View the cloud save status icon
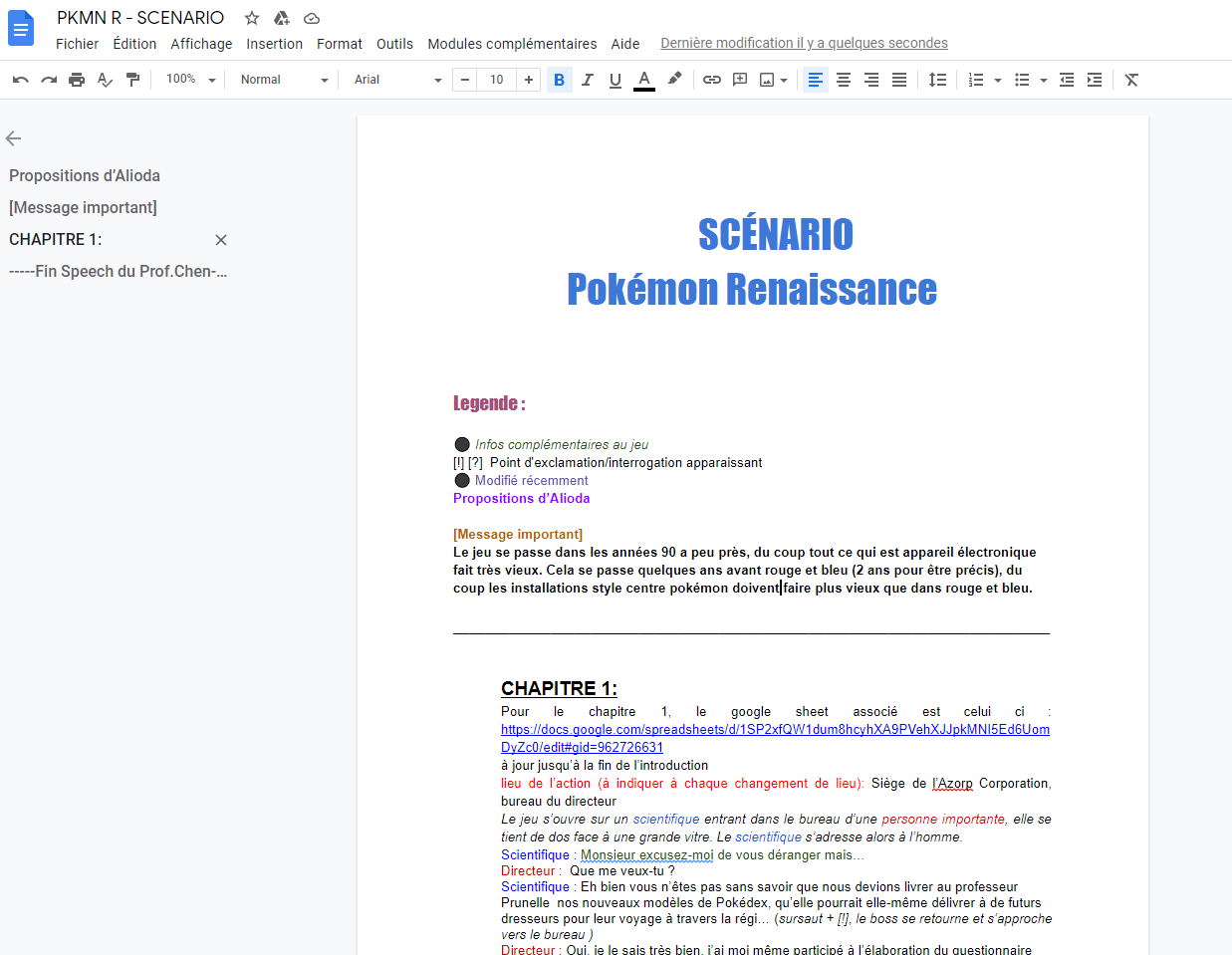This screenshot has width=1232, height=955. click(x=312, y=18)
